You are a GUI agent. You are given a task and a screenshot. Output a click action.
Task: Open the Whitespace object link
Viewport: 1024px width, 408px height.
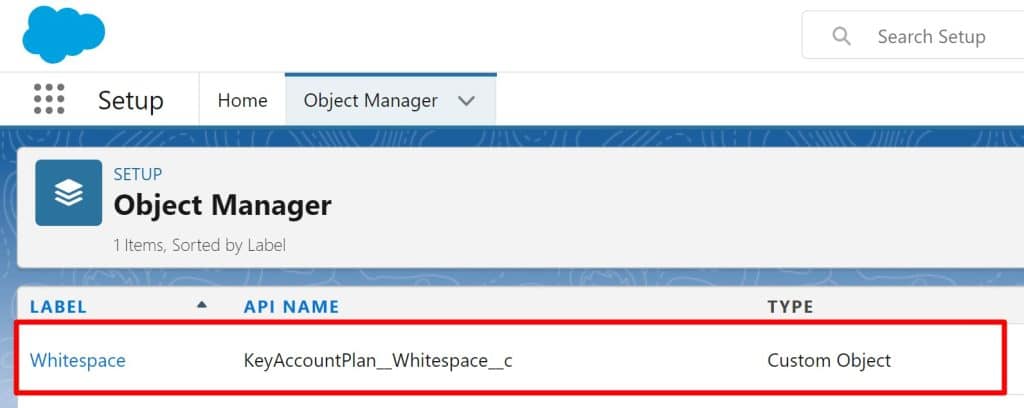point(78,360)
